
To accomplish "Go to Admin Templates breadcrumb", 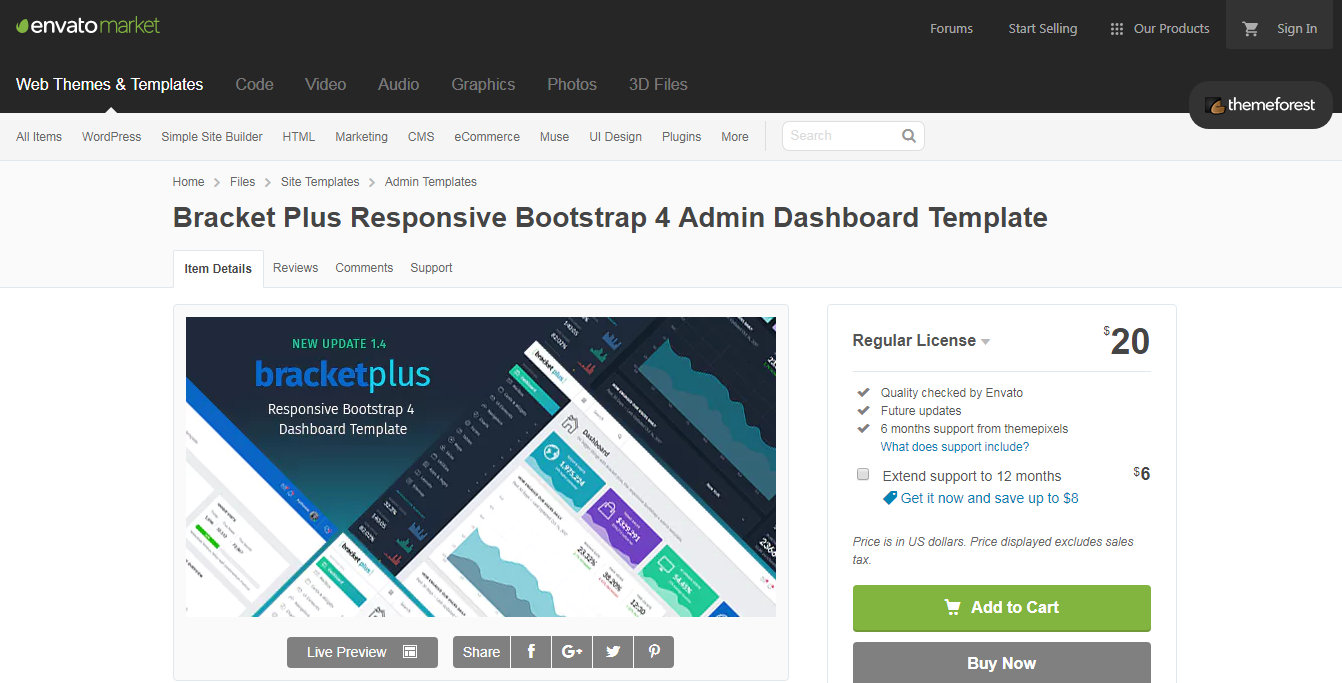I will point(431,182).
